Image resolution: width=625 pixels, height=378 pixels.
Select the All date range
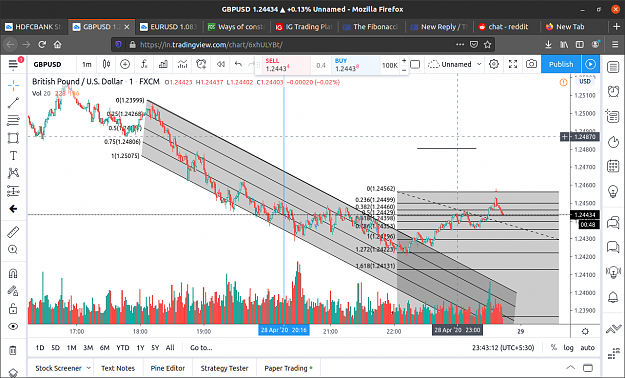click(170, 348)
